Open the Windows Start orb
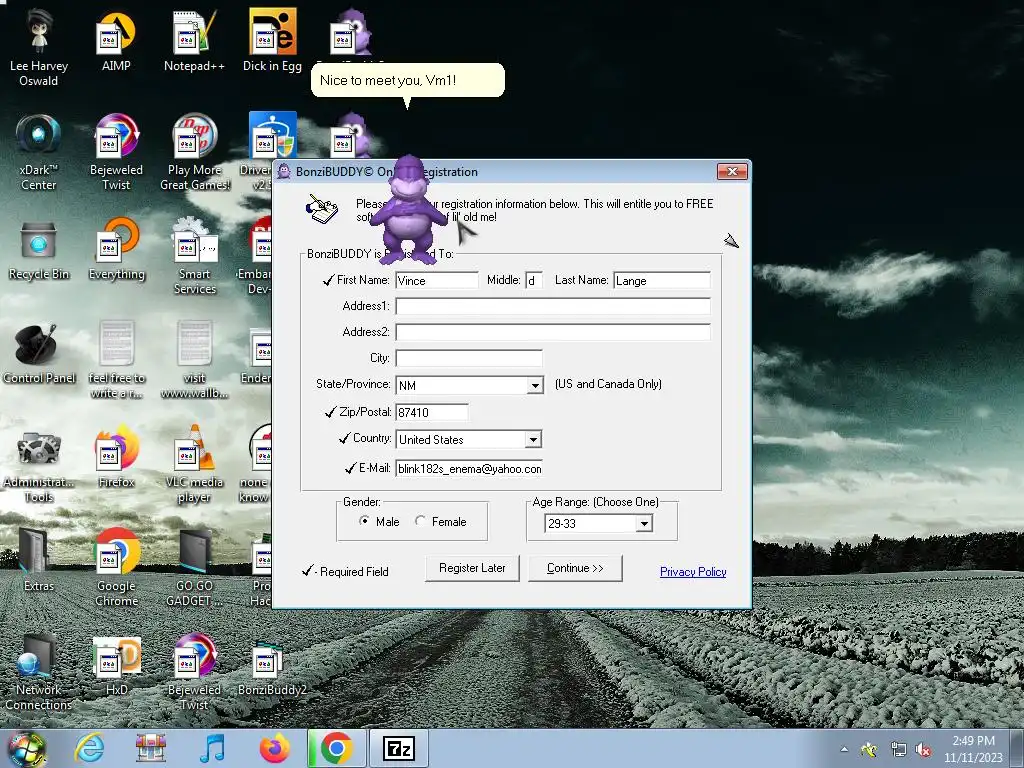The width and height of the screenshot is (1024, 768). [26, 749]
